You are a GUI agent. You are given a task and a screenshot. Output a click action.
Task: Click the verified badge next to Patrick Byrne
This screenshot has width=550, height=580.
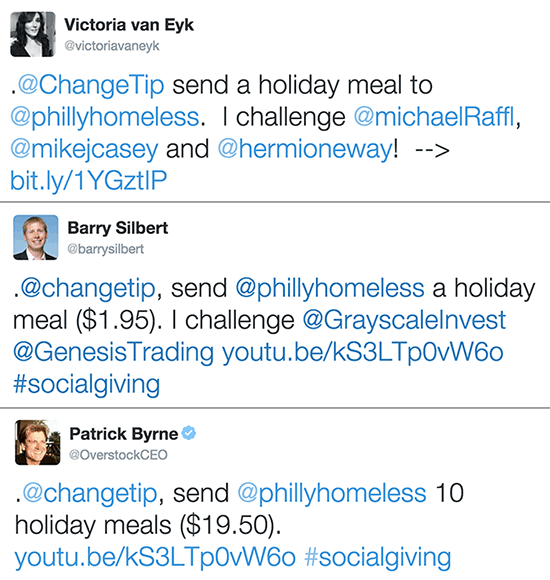click(x=189, y=433)
